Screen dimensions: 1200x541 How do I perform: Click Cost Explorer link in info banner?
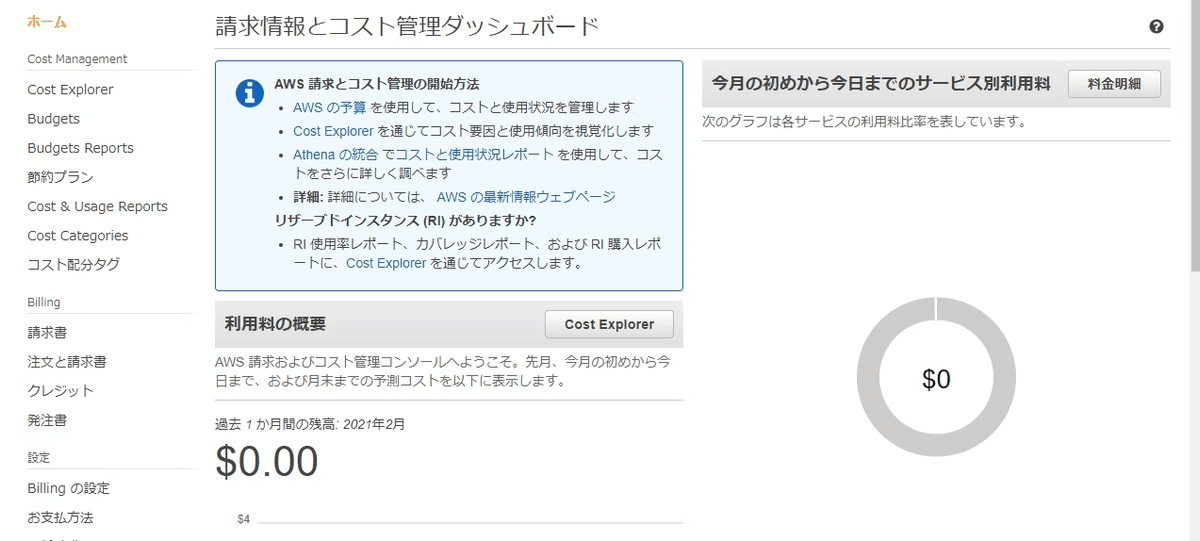[333, 131]
